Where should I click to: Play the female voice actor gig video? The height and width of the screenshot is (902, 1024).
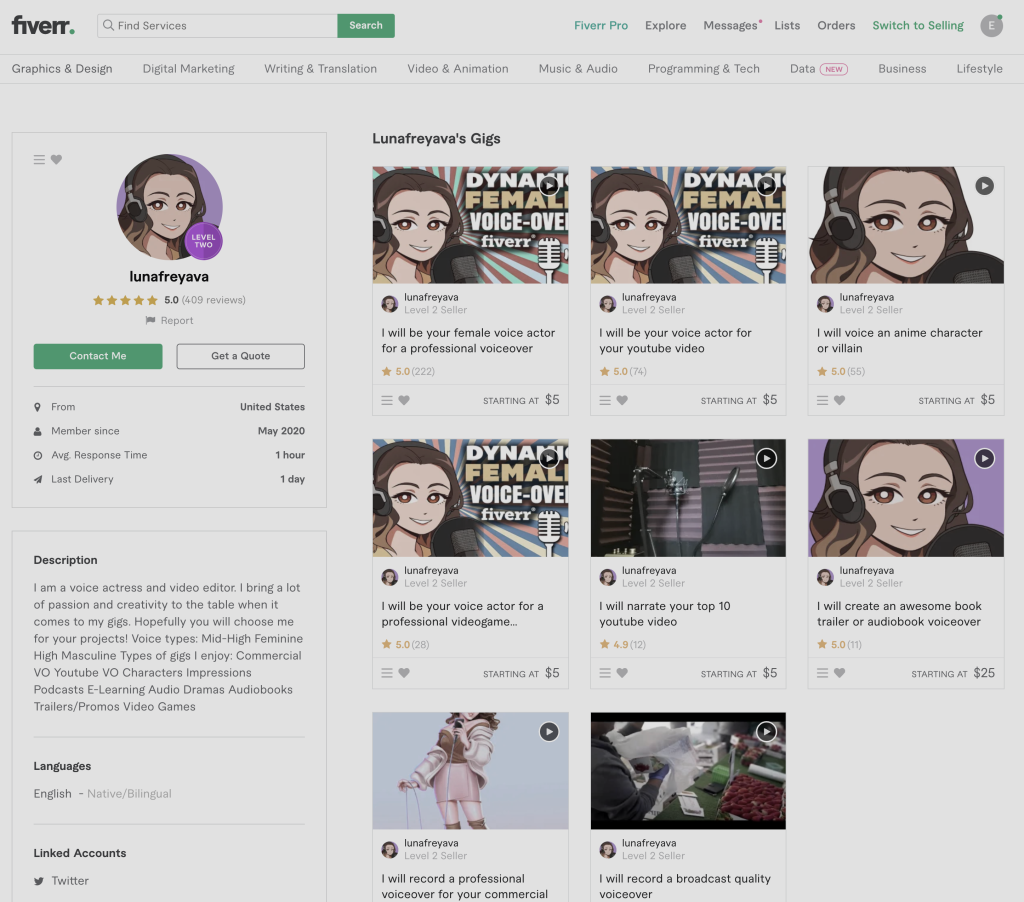click(549, 185)
